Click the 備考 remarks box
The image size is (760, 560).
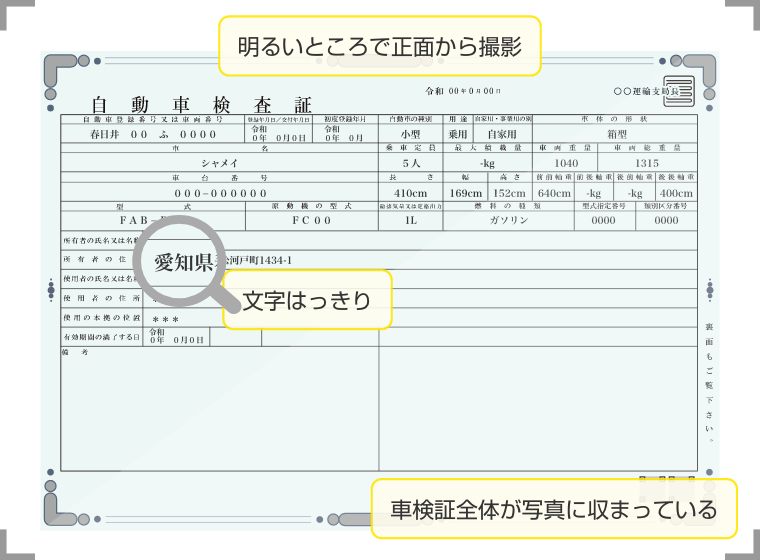tap(218, 410)
